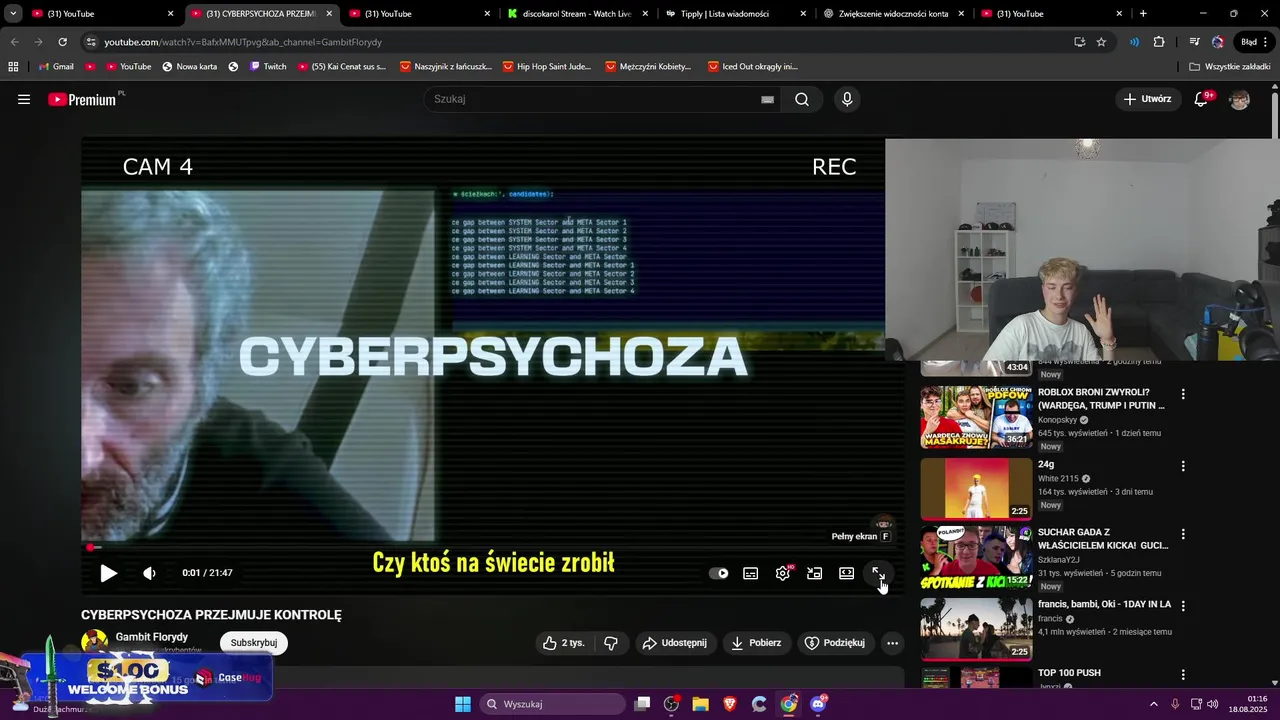Switch to the discokarol Stream tab
This screenshot has height=720, width=1280.
(575, 14)
